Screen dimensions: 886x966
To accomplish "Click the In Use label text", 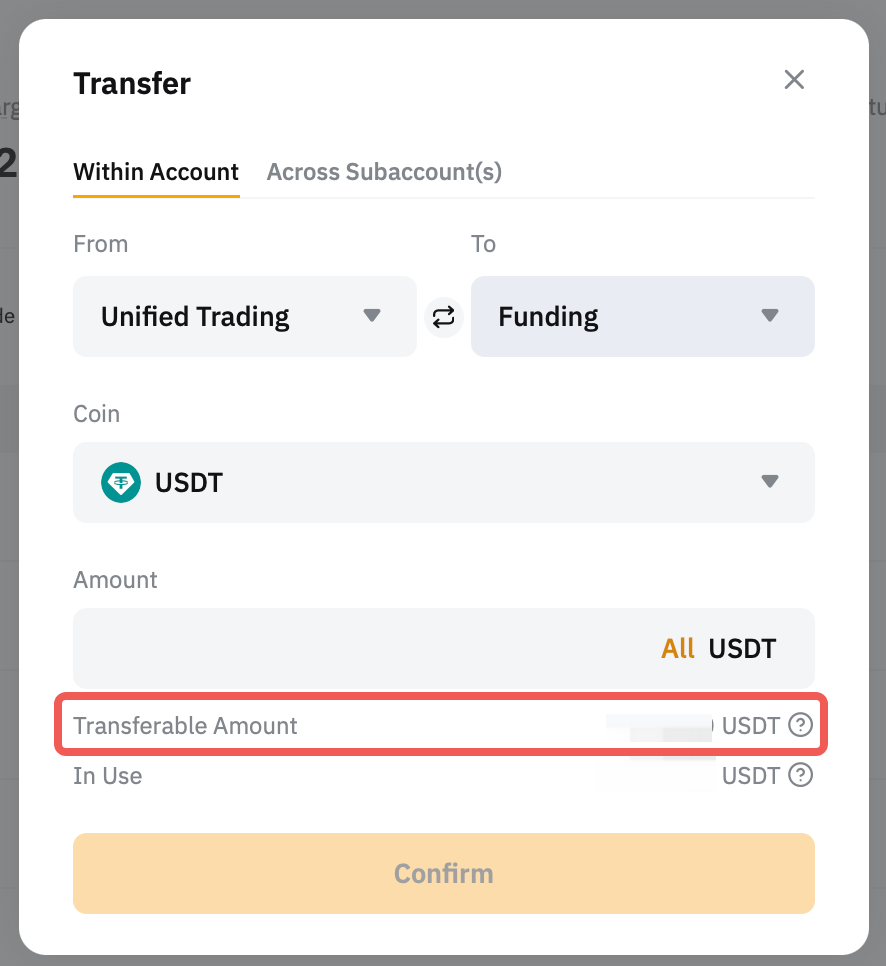I will pos(108,776).
